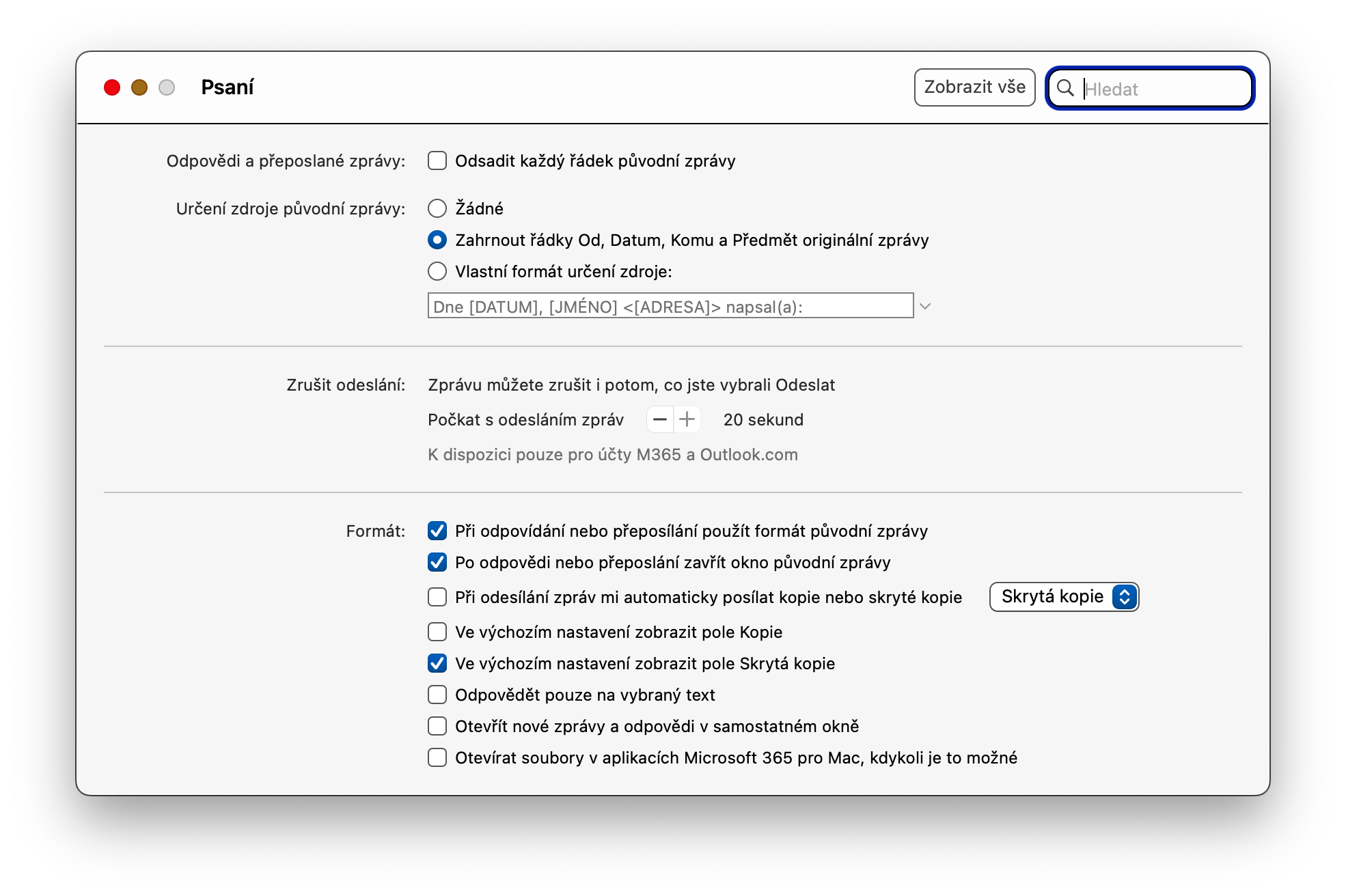Select the Žádné radio option
The height and width of the screenshot is (896, 1346).
click(437, 208)
